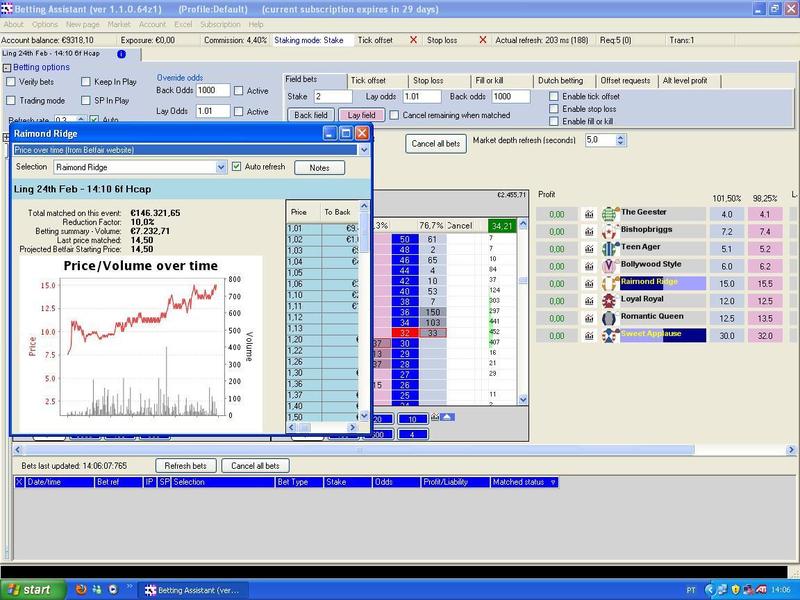
Task: Open the About menu
Action: click(13, 24)
